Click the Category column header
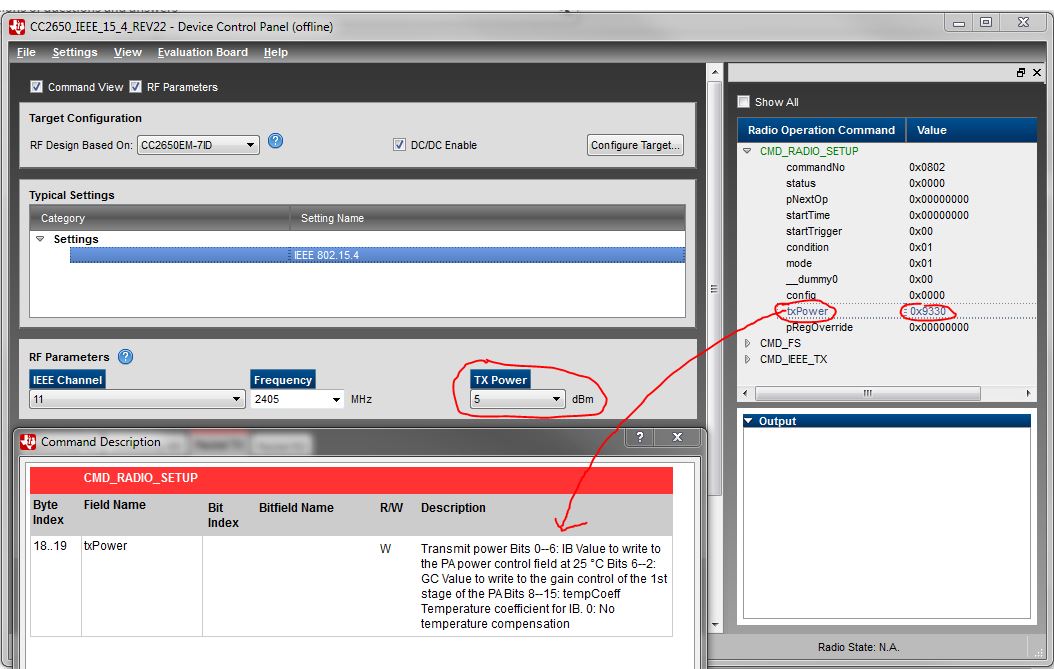The width and height of the screenshot is (1054, 669). pyautogui.click(x=160, y=218)
